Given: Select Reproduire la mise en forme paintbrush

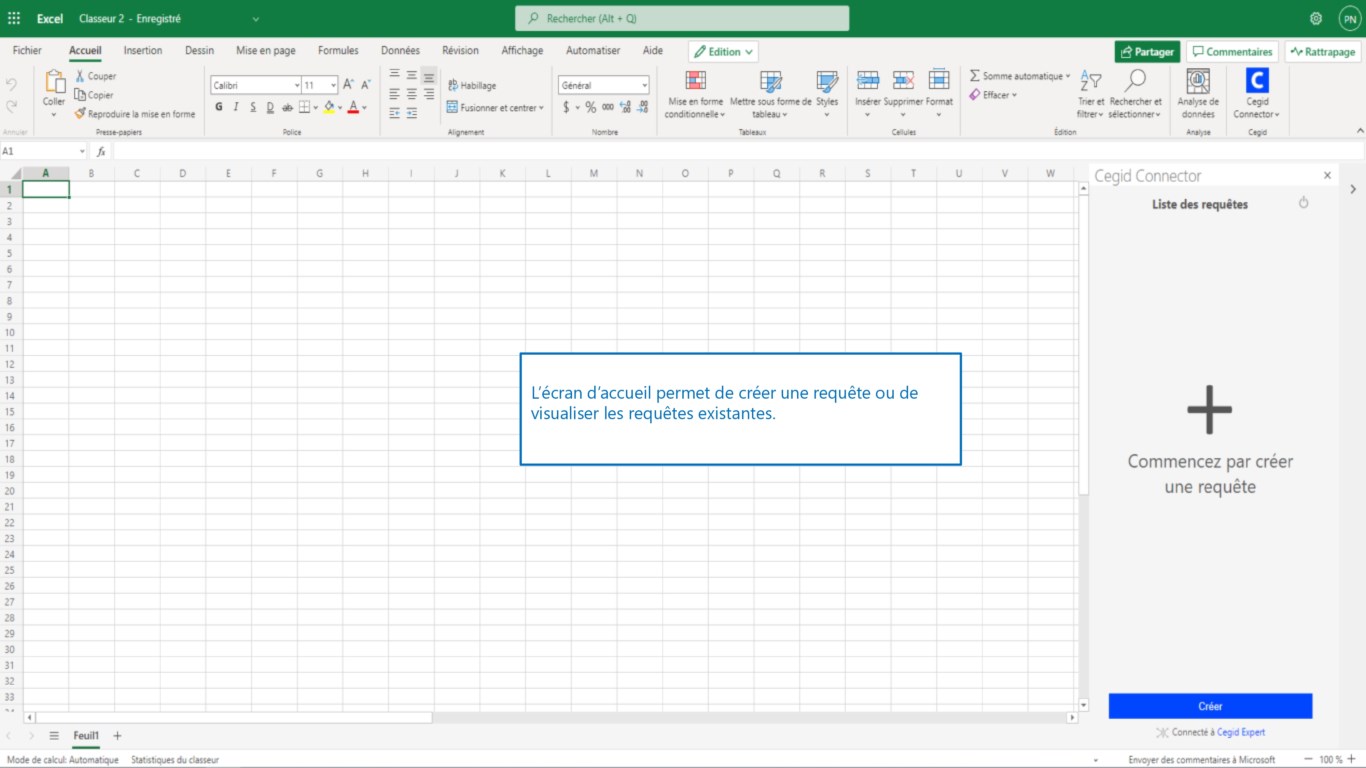Looking at the screenshot, I should tap(80, 114).
